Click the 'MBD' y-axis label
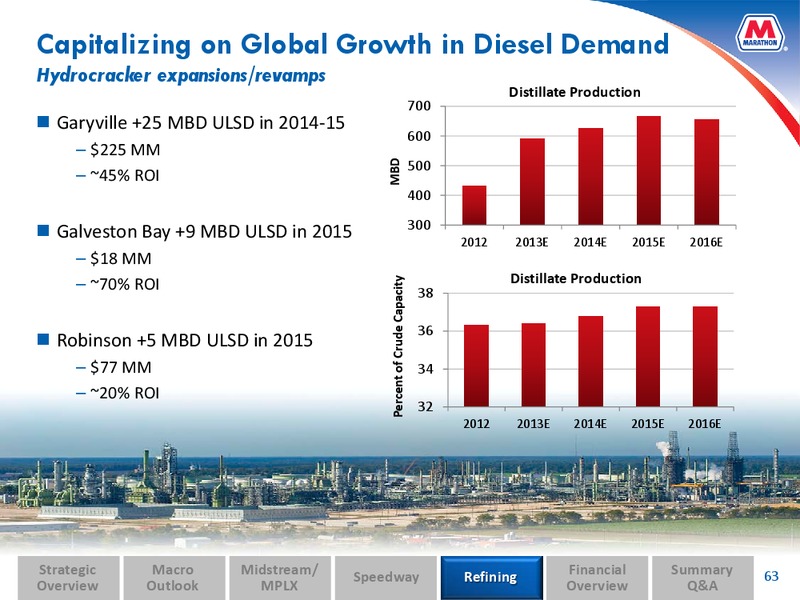 (x=395, y=171)
